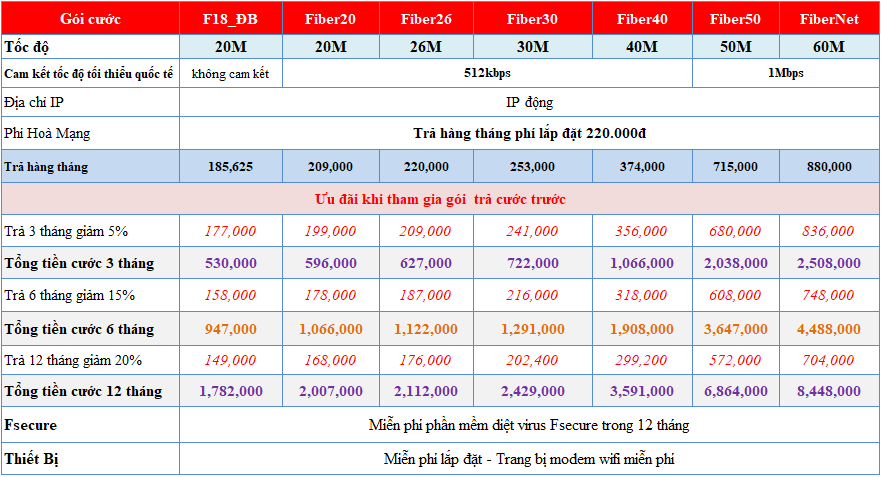Select the 1Mbps commitment cell

coord(784,74)
